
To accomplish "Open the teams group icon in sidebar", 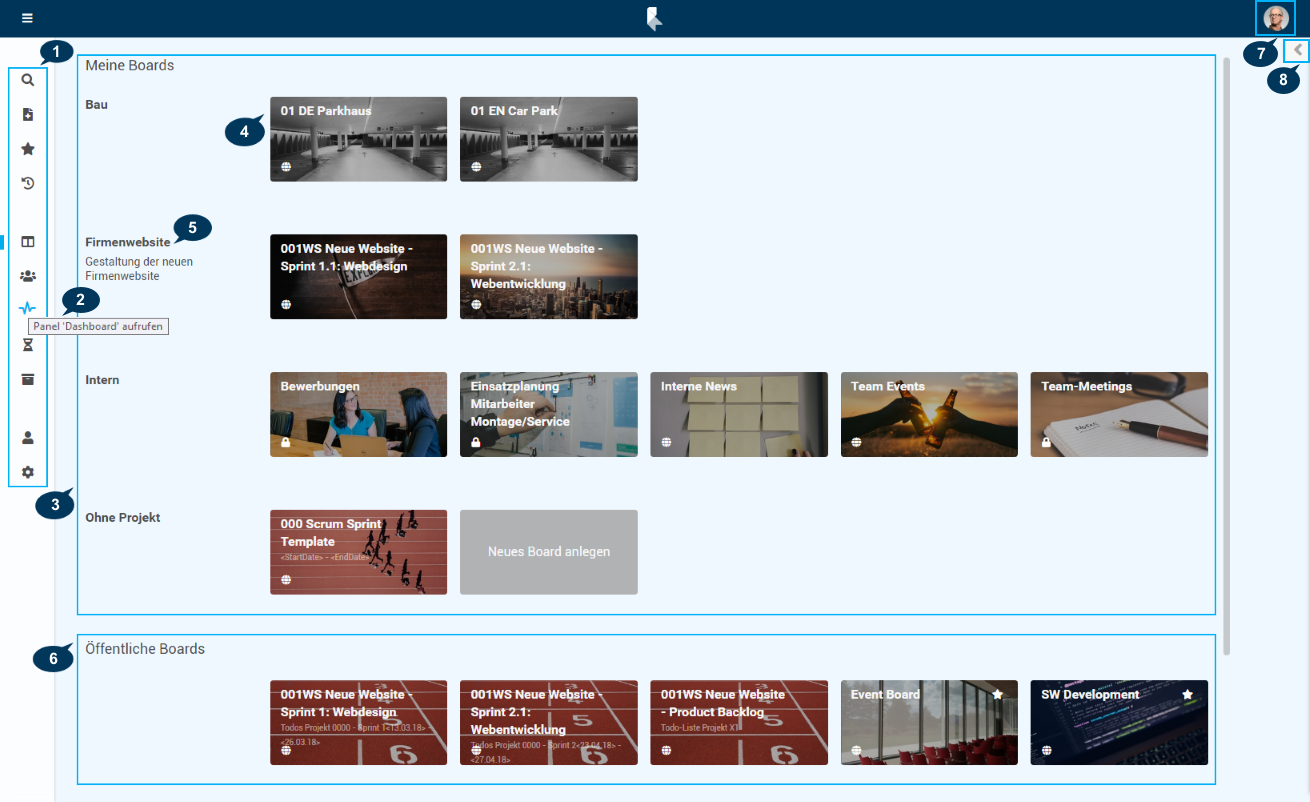I will pos(28,276).
